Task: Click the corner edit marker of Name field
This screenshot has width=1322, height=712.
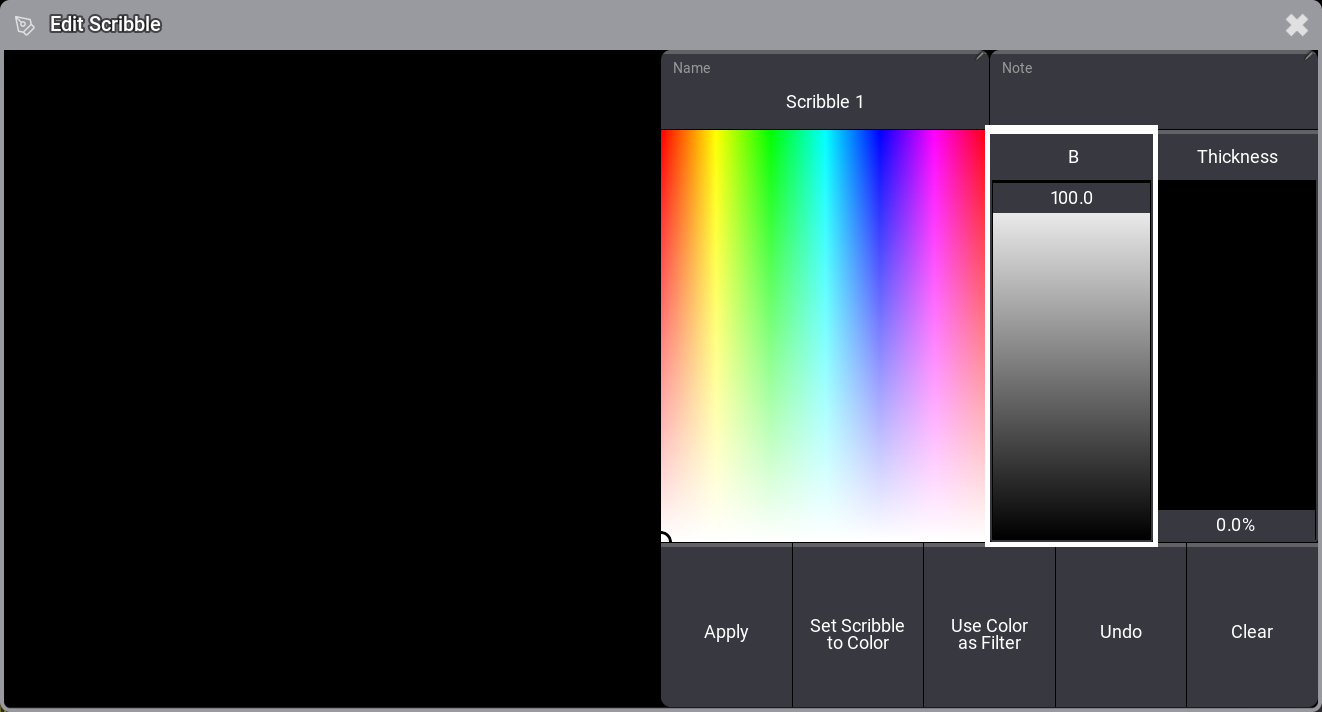Action: [981, 57]
